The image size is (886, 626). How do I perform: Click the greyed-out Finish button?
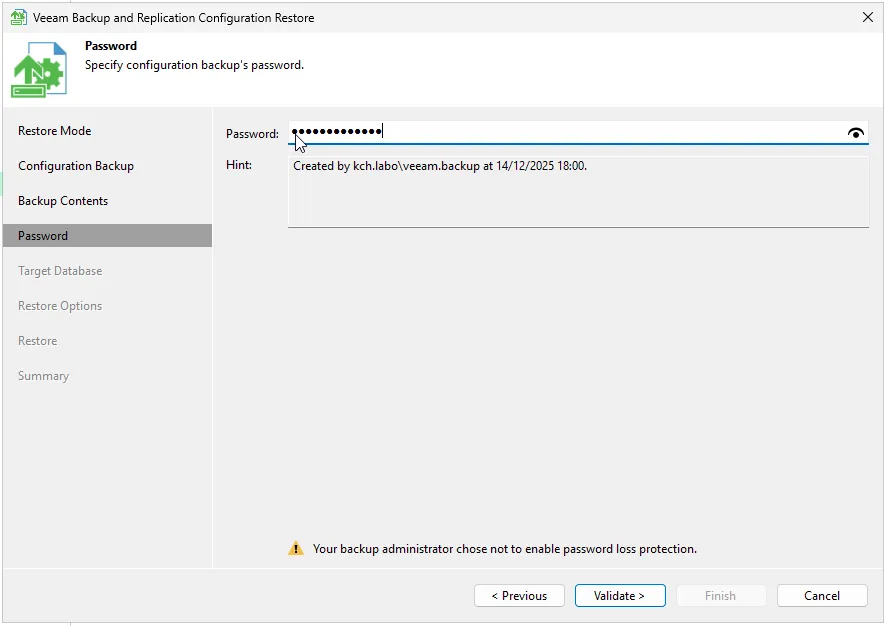coord(720,596)
